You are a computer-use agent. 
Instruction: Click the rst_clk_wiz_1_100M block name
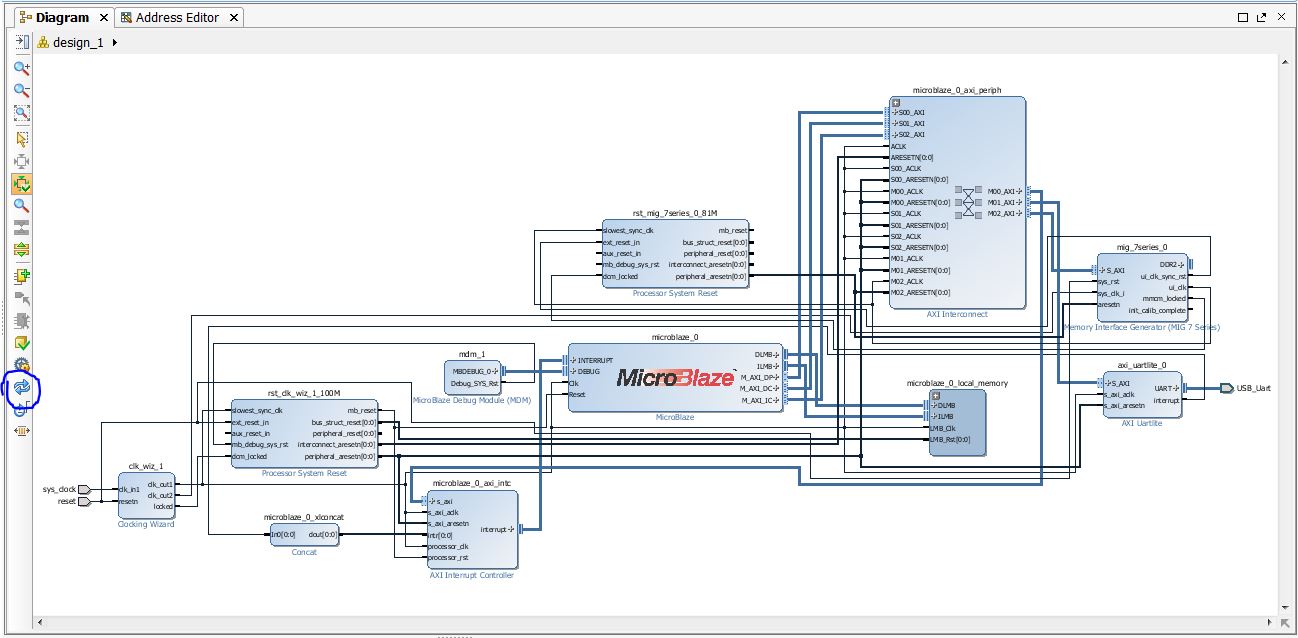(x=304, y=394)
